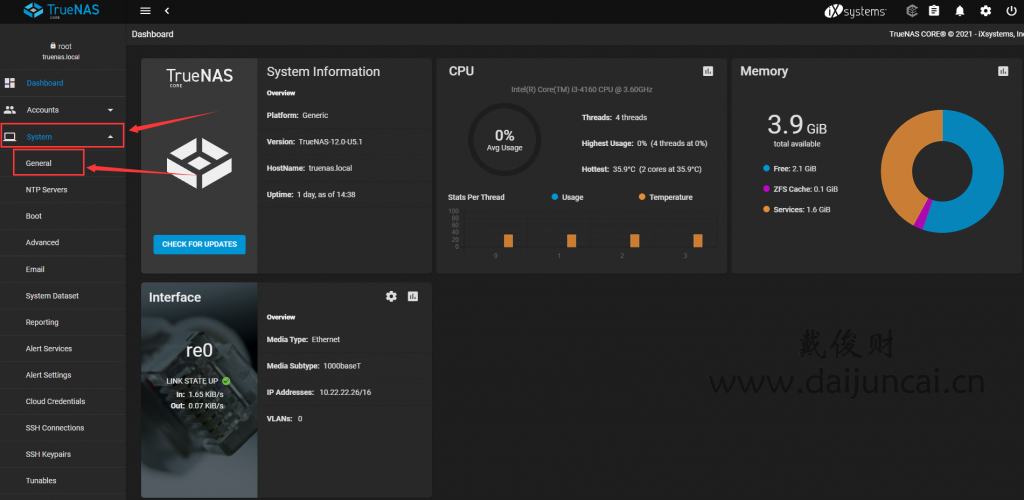
Task: Open the alerts bell icon
Action: coord(960,11)
